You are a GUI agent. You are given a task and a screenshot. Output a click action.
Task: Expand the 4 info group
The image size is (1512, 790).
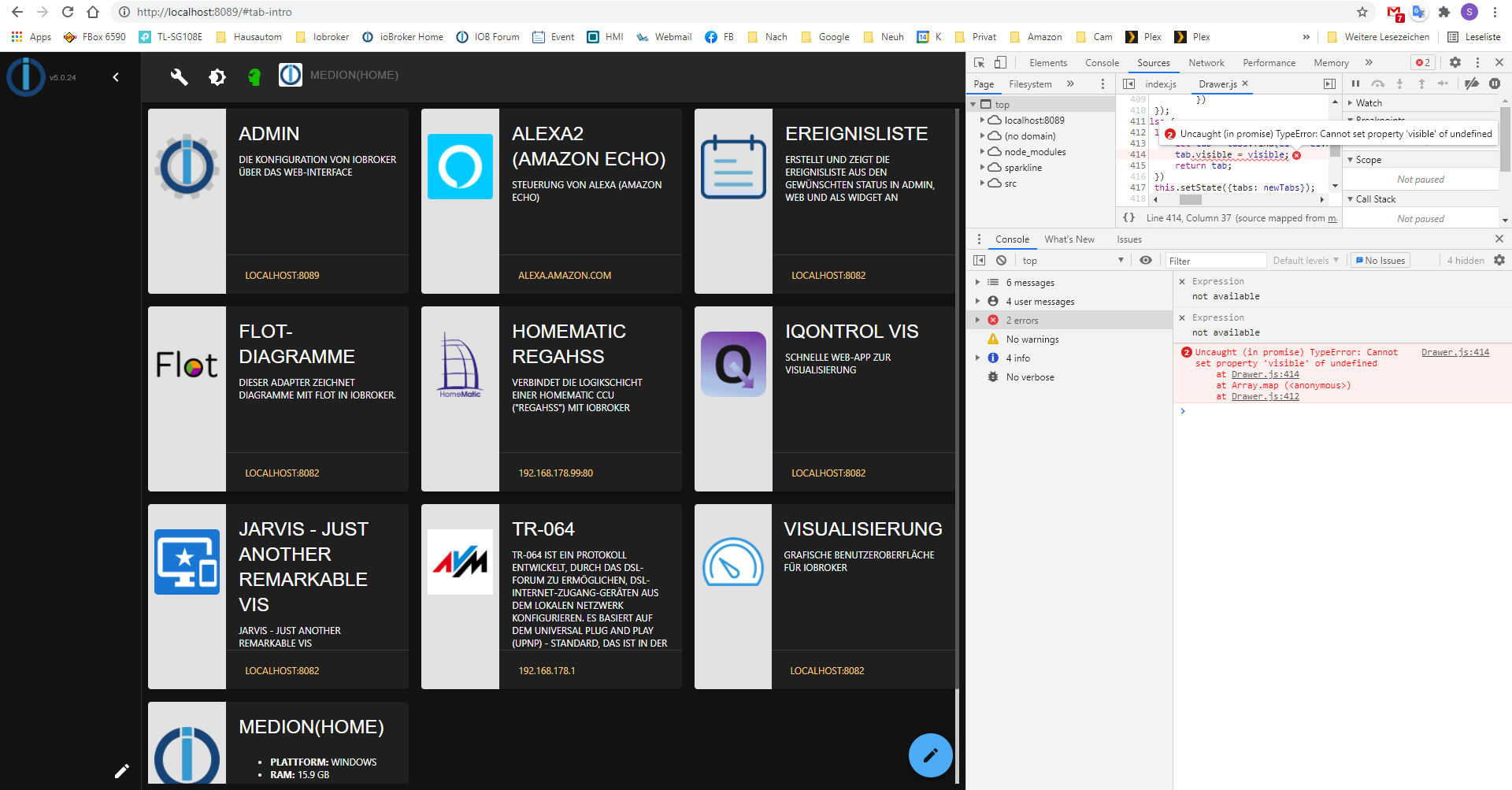977,358
